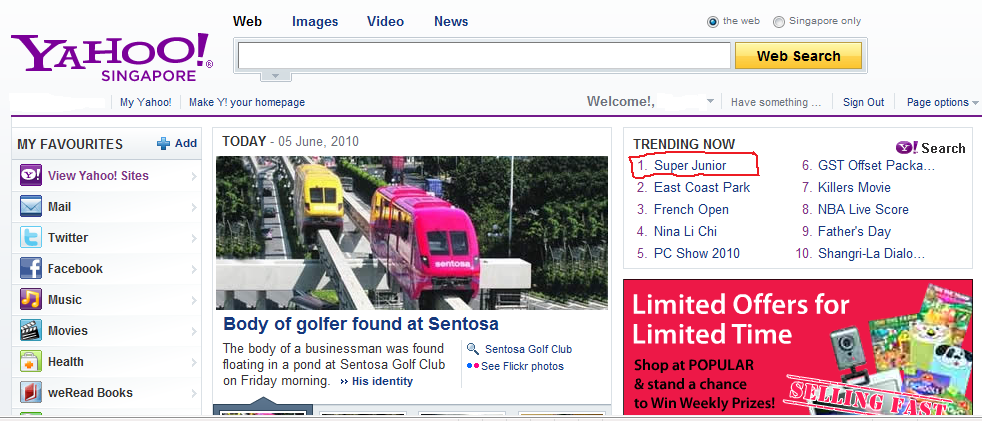This screenshot has height=421, width=982.
Task: Click the "Have something ..." status field
Action: tap(776, 102)
